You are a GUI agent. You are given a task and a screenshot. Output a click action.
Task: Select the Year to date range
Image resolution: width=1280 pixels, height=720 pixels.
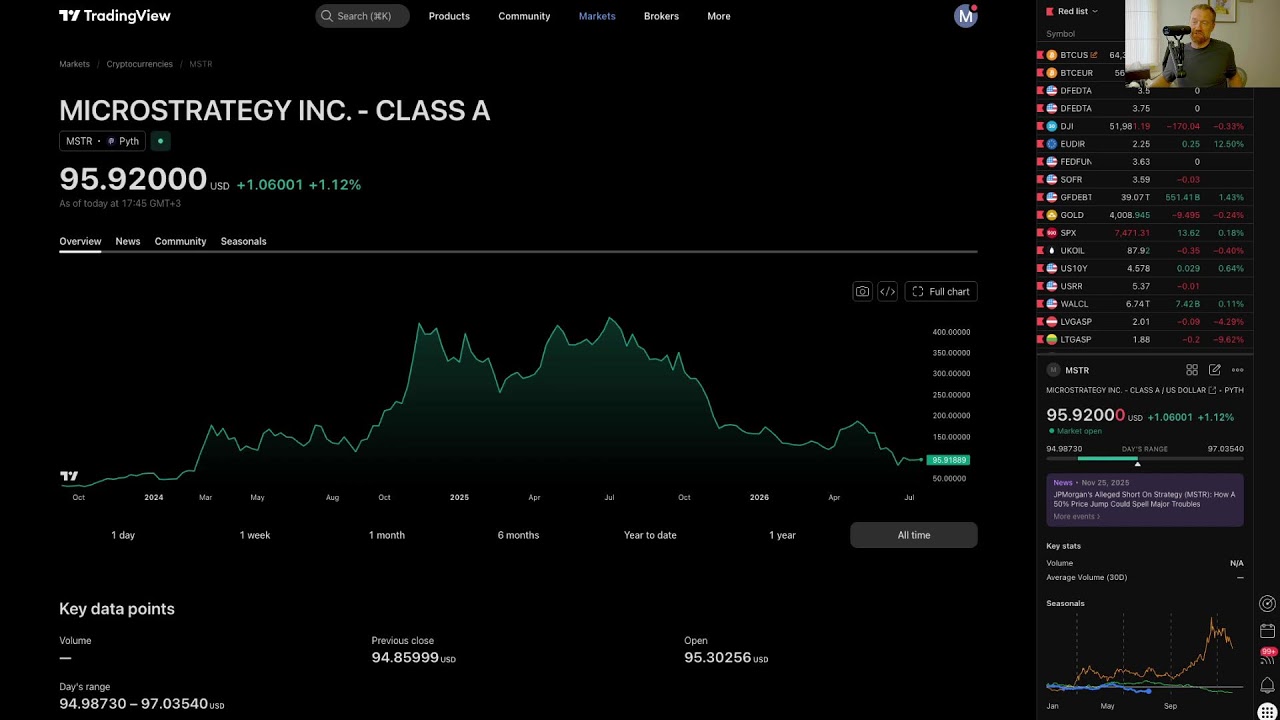click(x=650, y=535)
